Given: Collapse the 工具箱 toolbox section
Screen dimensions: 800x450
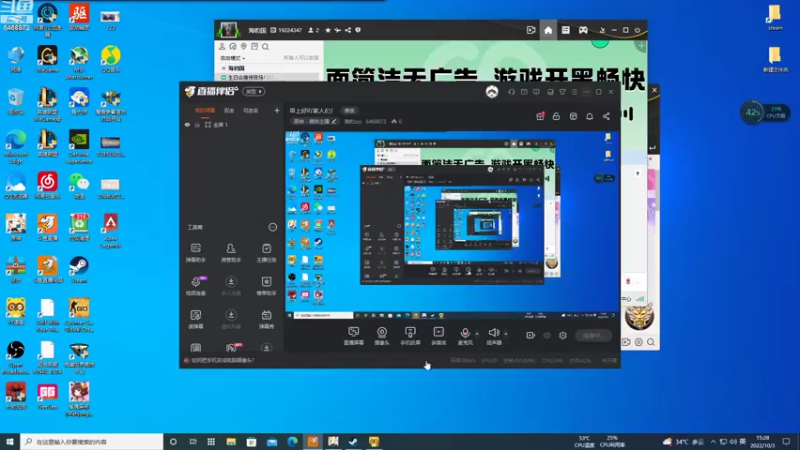Looking at the screenshot, I should [272, 227].
